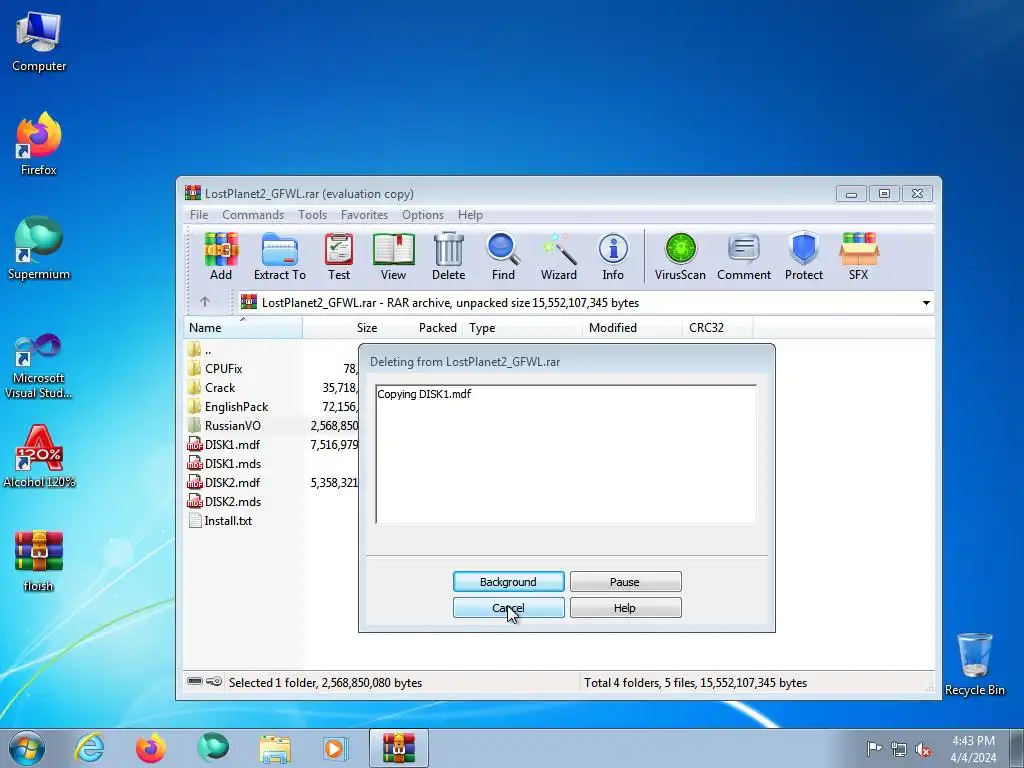1024x768 pixels.
Task: Sort list by Name column header
Action: point(243,327)
